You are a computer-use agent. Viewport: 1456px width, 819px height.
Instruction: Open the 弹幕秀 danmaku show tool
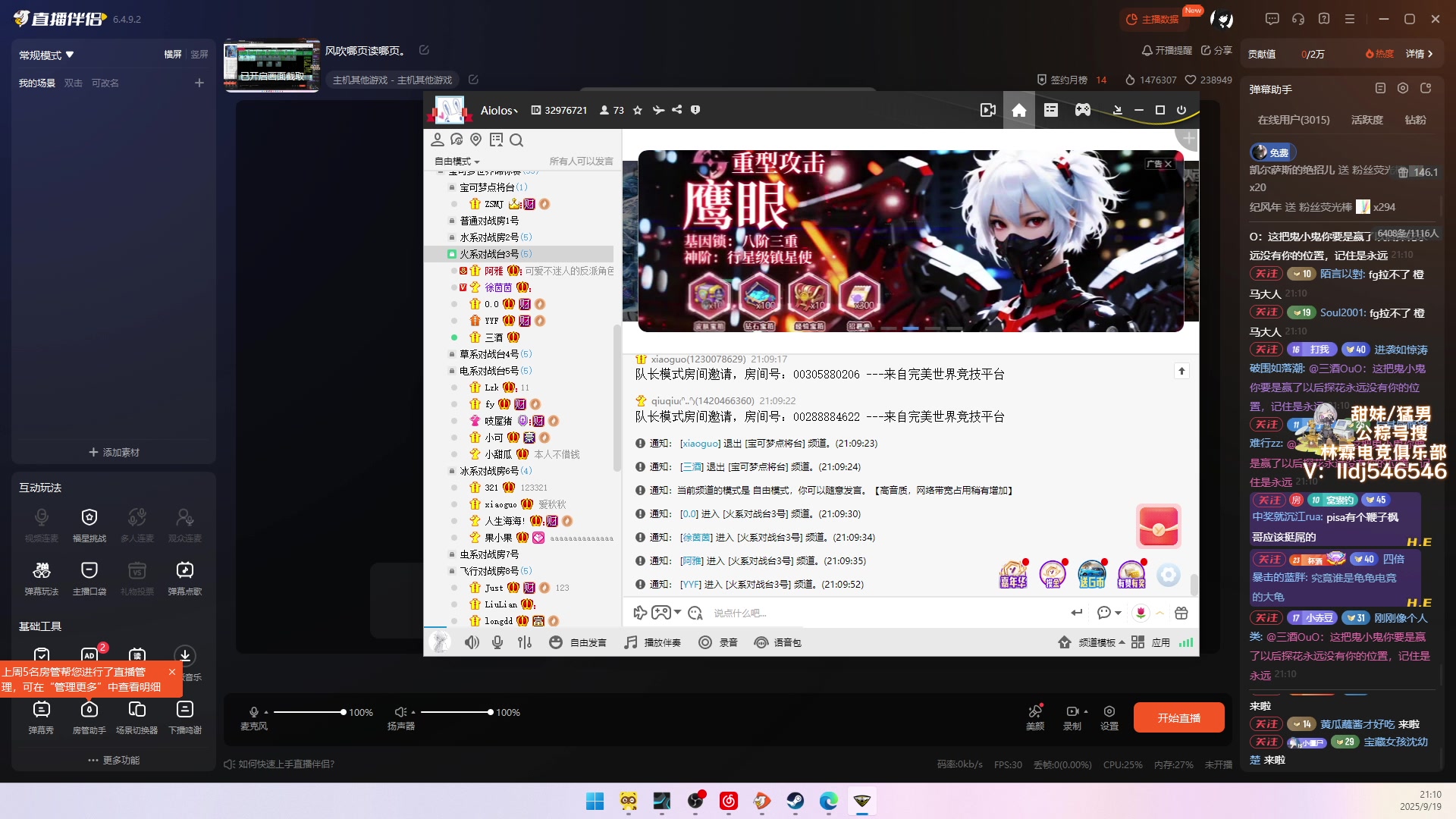click(42, 717)
